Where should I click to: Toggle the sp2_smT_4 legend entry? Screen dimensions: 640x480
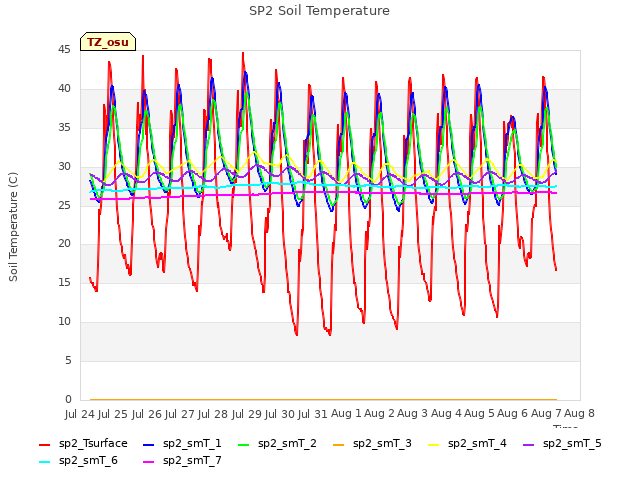click(x=467, y=444)
